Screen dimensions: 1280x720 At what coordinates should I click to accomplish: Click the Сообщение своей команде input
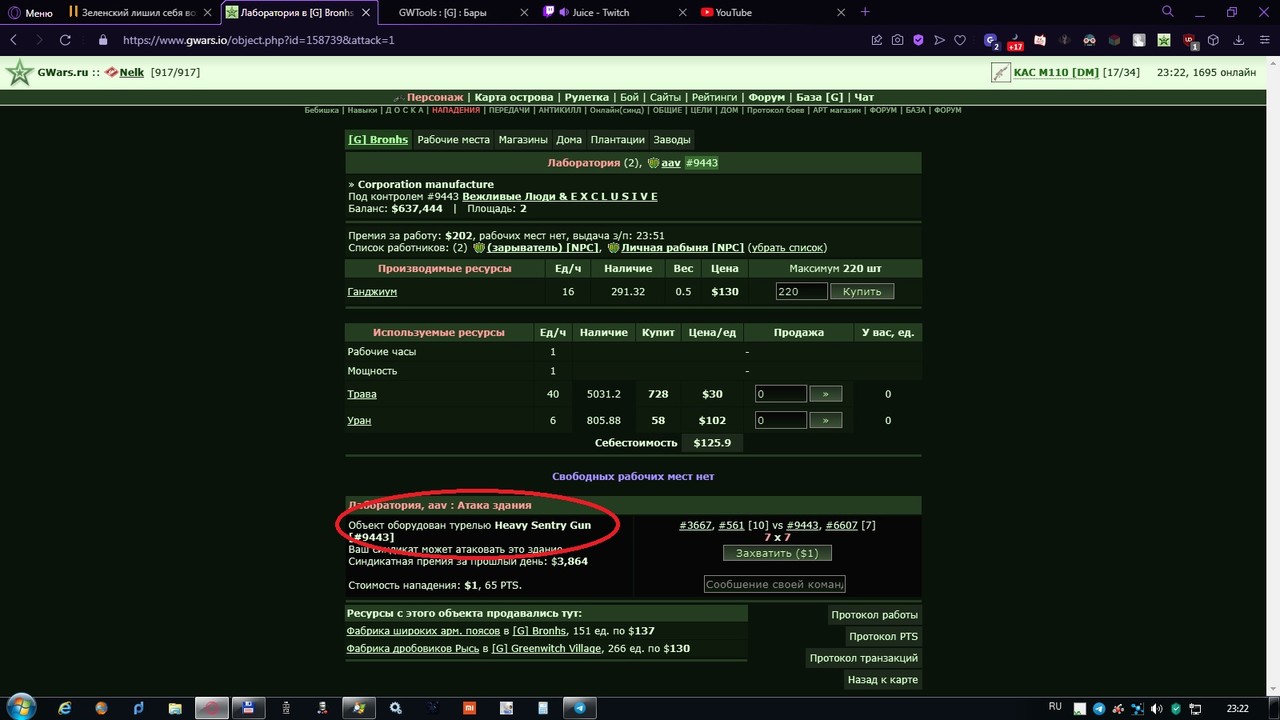tap(775, 584)
